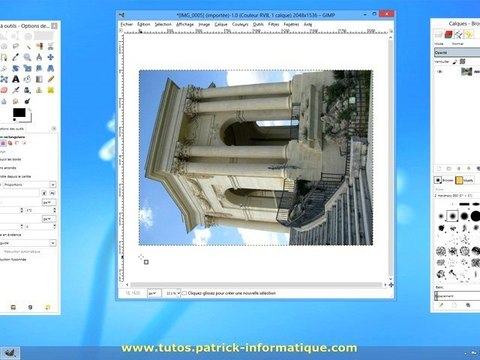
Task: Select the Bucket Fill tool
Action: pos(28,79)
